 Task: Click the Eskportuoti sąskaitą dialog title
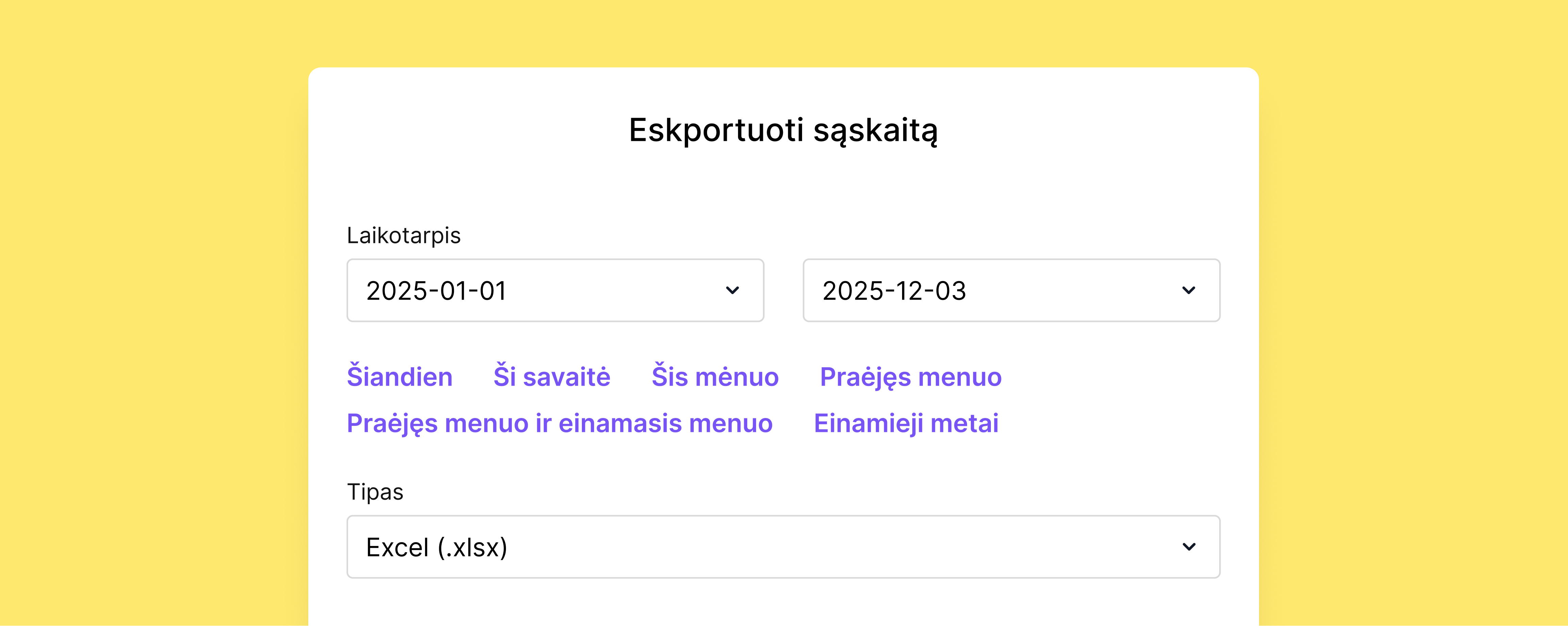(783, 130)
